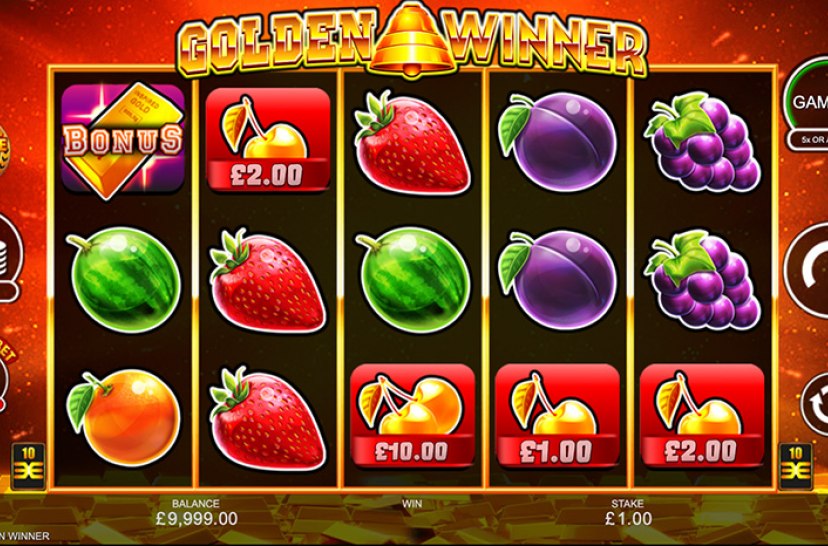Image resolution: width=828 pixels, height=546 pixels.
Task: Click the top £2.00 cherry symbol
Action: pyautogui.click(x=268, y=139)
